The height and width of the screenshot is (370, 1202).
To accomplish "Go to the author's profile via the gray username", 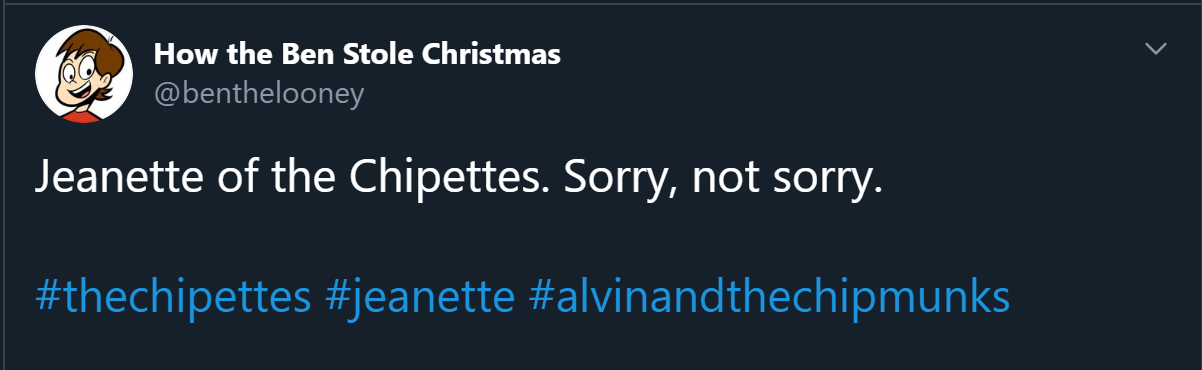I will pyautogui.click(x=258, y=95).
